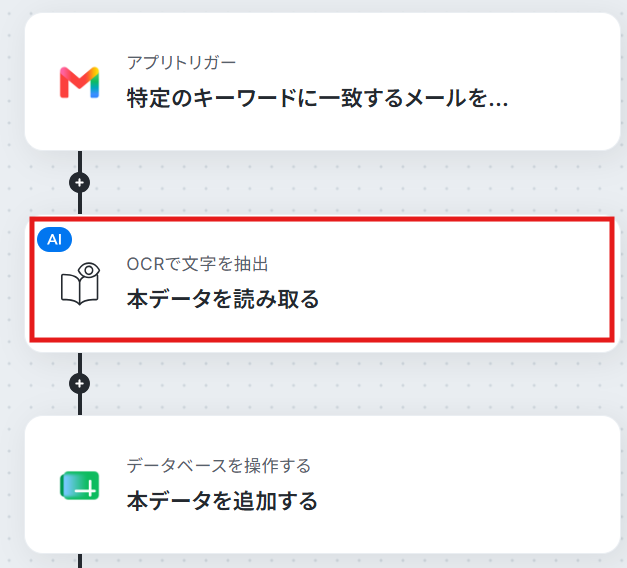
Task: Add a step below the OCR card
Action: point(80,384)
